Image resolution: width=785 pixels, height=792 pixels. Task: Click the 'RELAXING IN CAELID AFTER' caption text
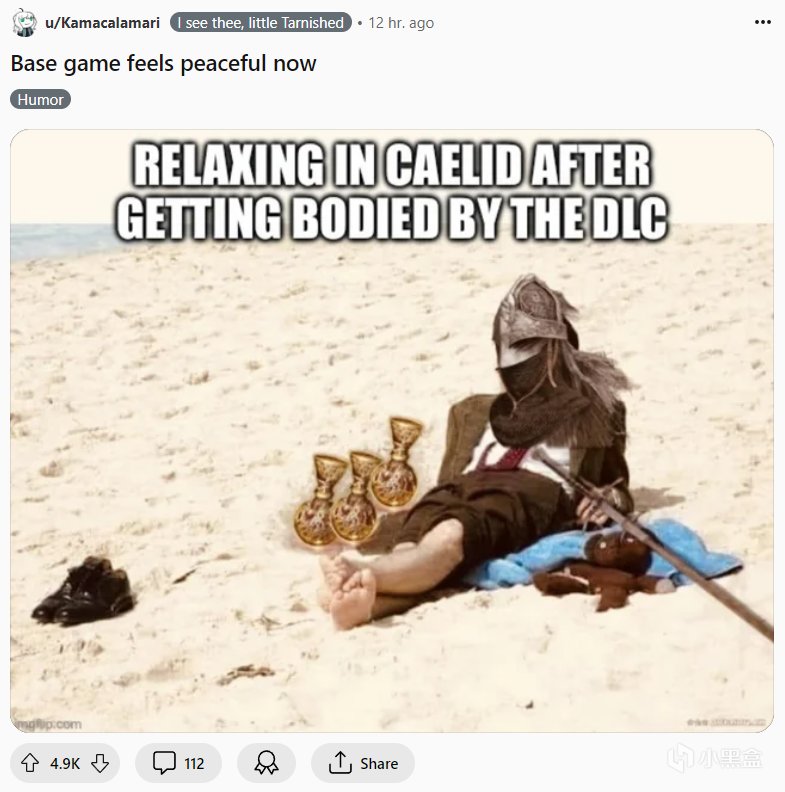[x=392, y=165]
